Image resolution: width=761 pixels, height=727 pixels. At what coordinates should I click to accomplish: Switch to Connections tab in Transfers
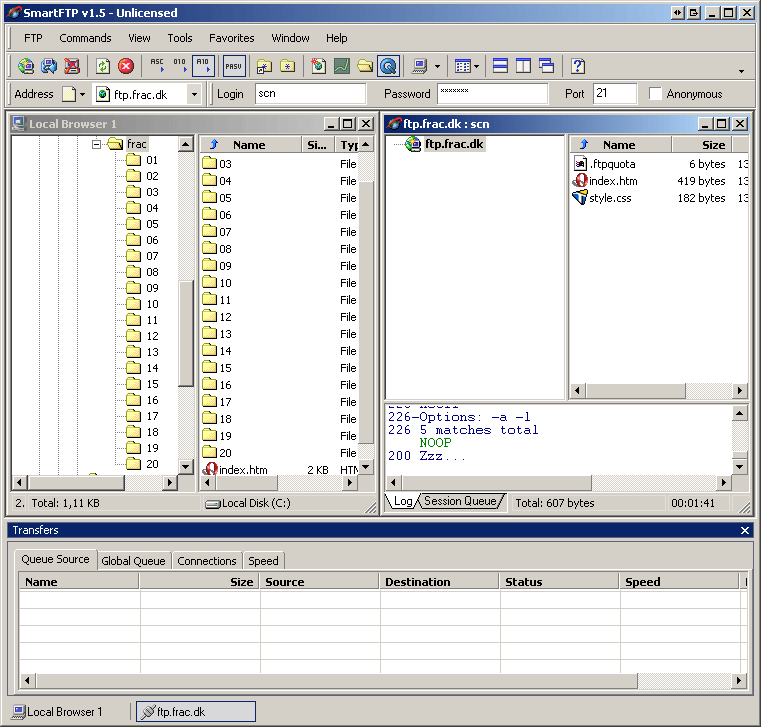207,561
